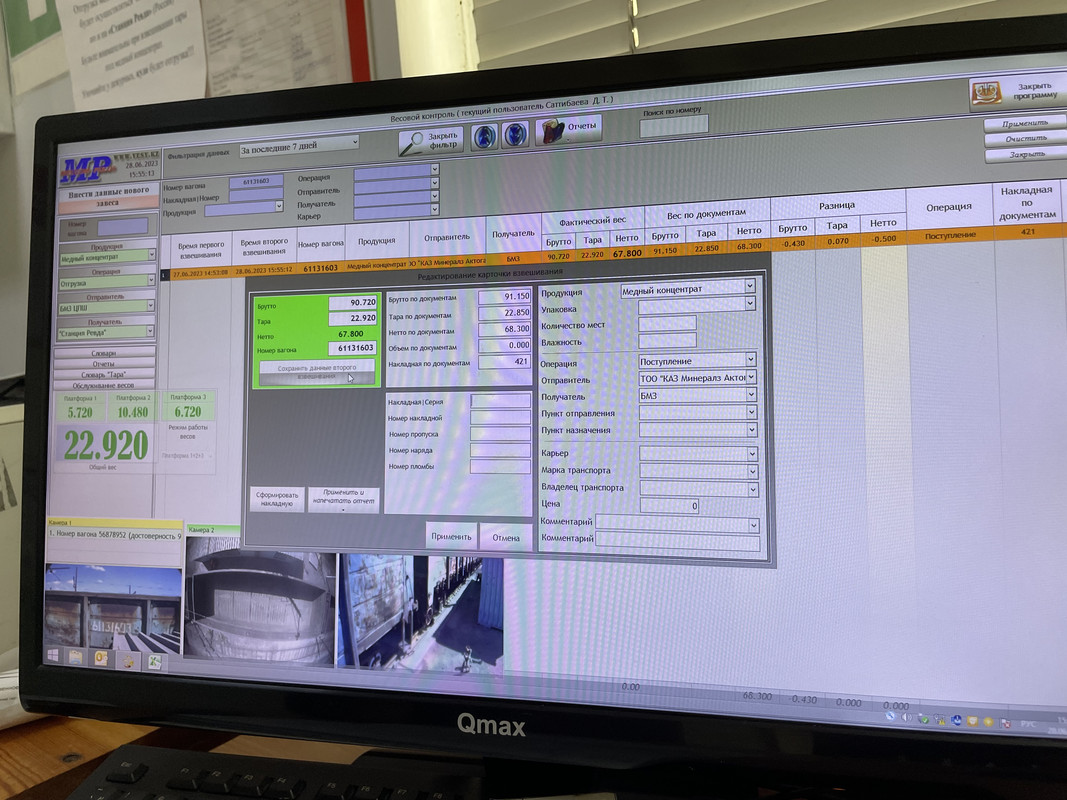The image size is (1067, 800).
Task: Click the Цена field in the dialog
Action: [670, 505]
